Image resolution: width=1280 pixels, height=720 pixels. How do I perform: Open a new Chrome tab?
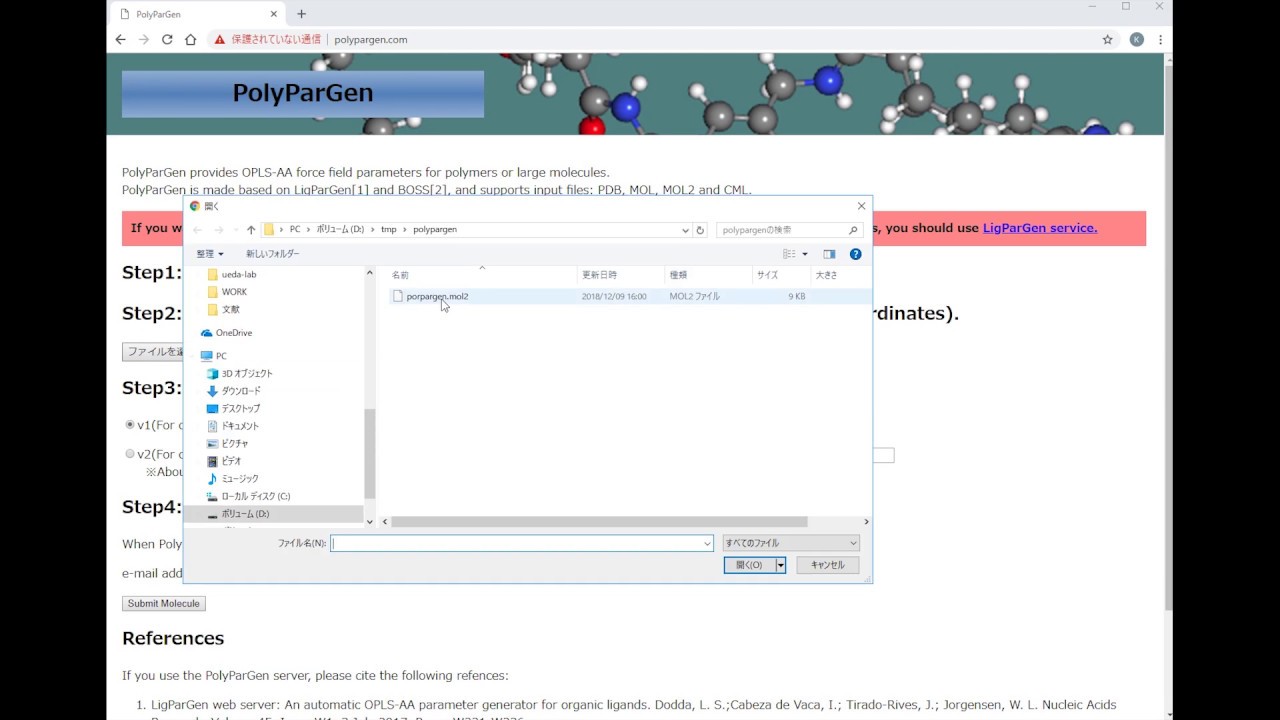coord(301,14)
